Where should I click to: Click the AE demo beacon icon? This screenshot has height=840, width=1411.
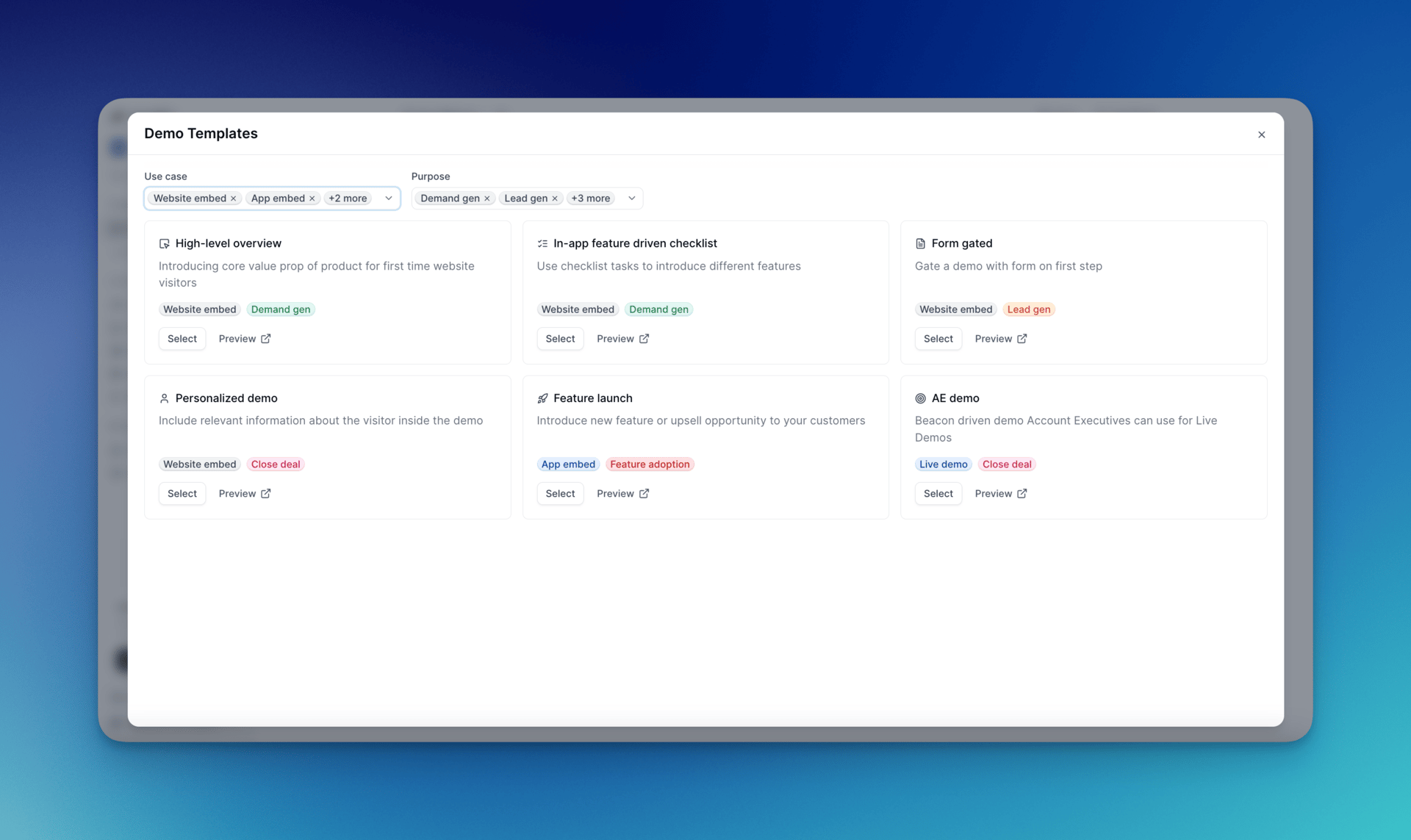point(920,398)
